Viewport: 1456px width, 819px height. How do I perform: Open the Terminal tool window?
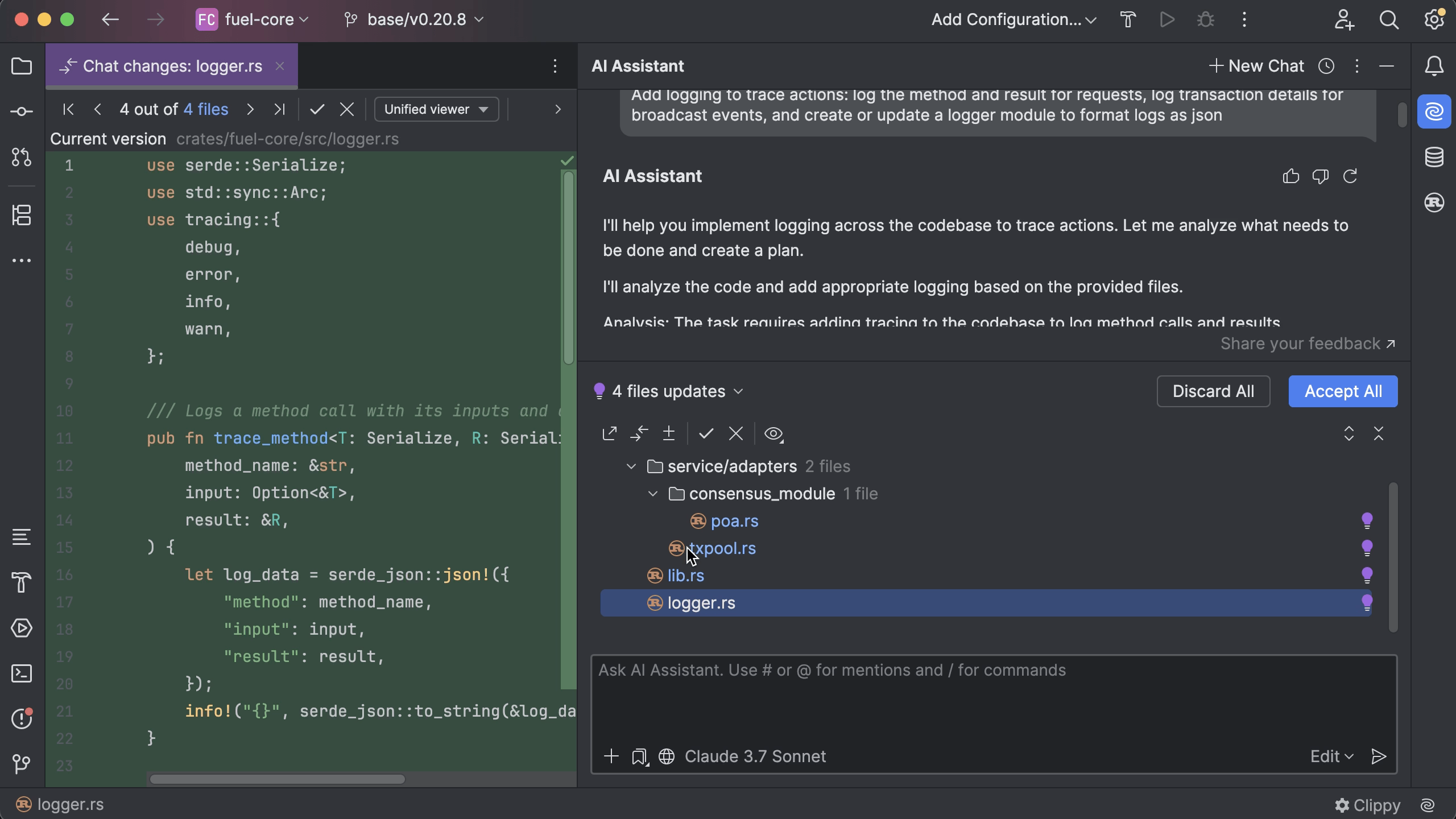coord(22,673)
